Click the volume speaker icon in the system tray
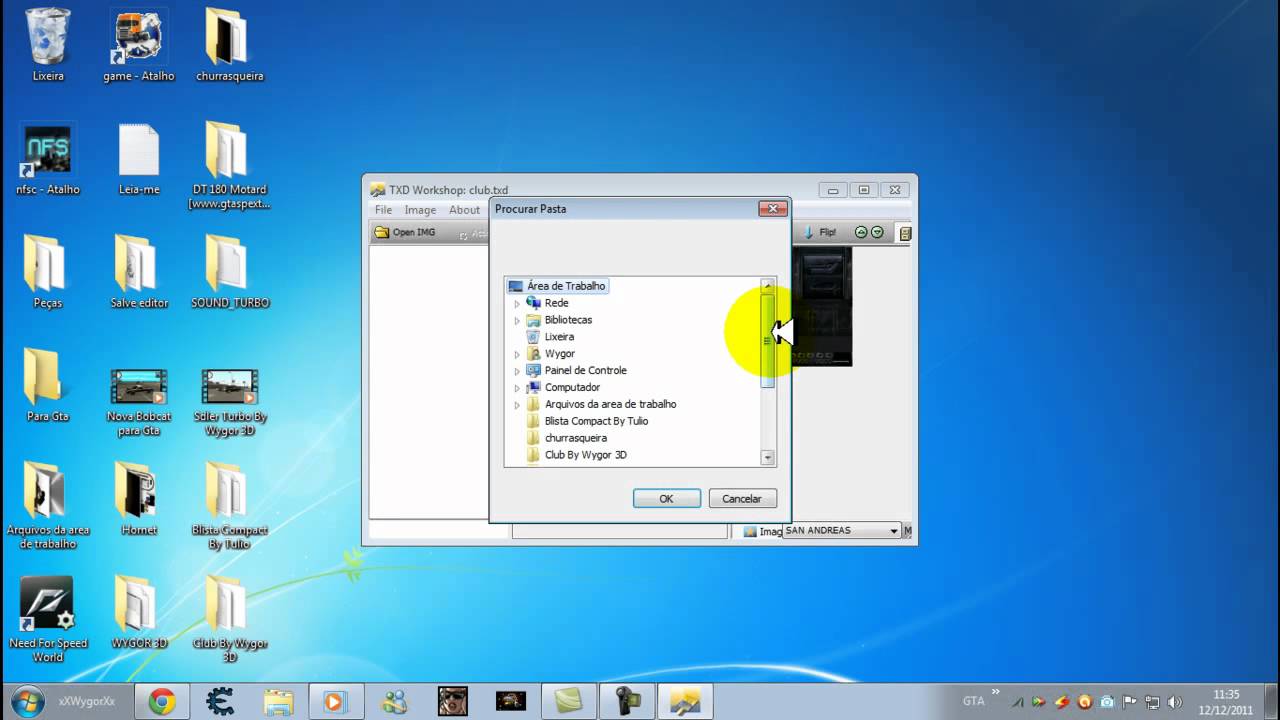The width and height of the screenshot is (1280, 720). point(1175,702)
